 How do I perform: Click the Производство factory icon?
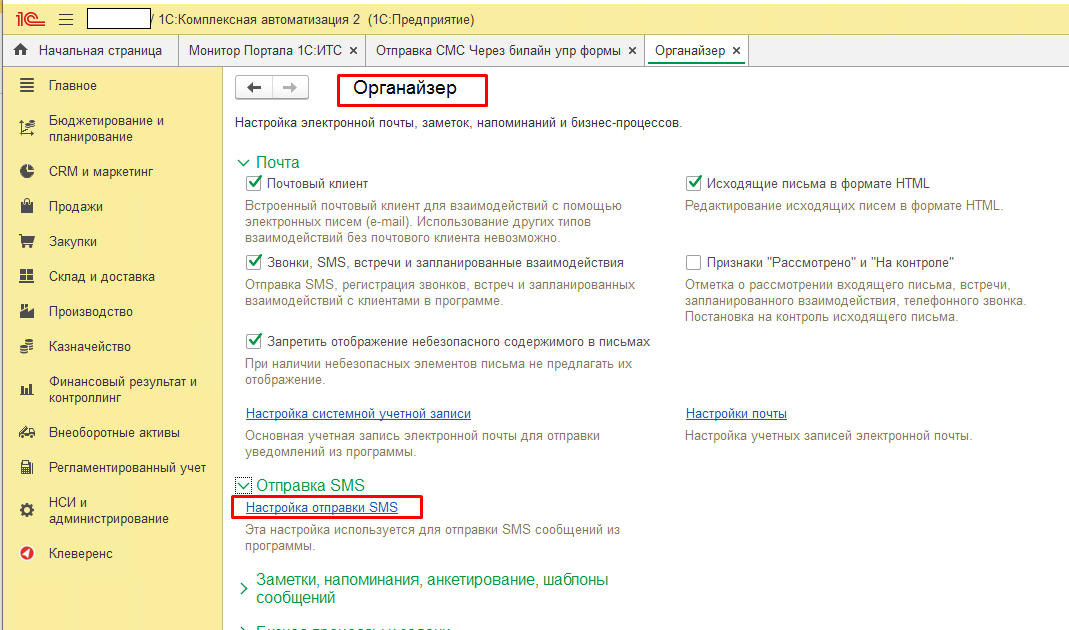[27, 311]
